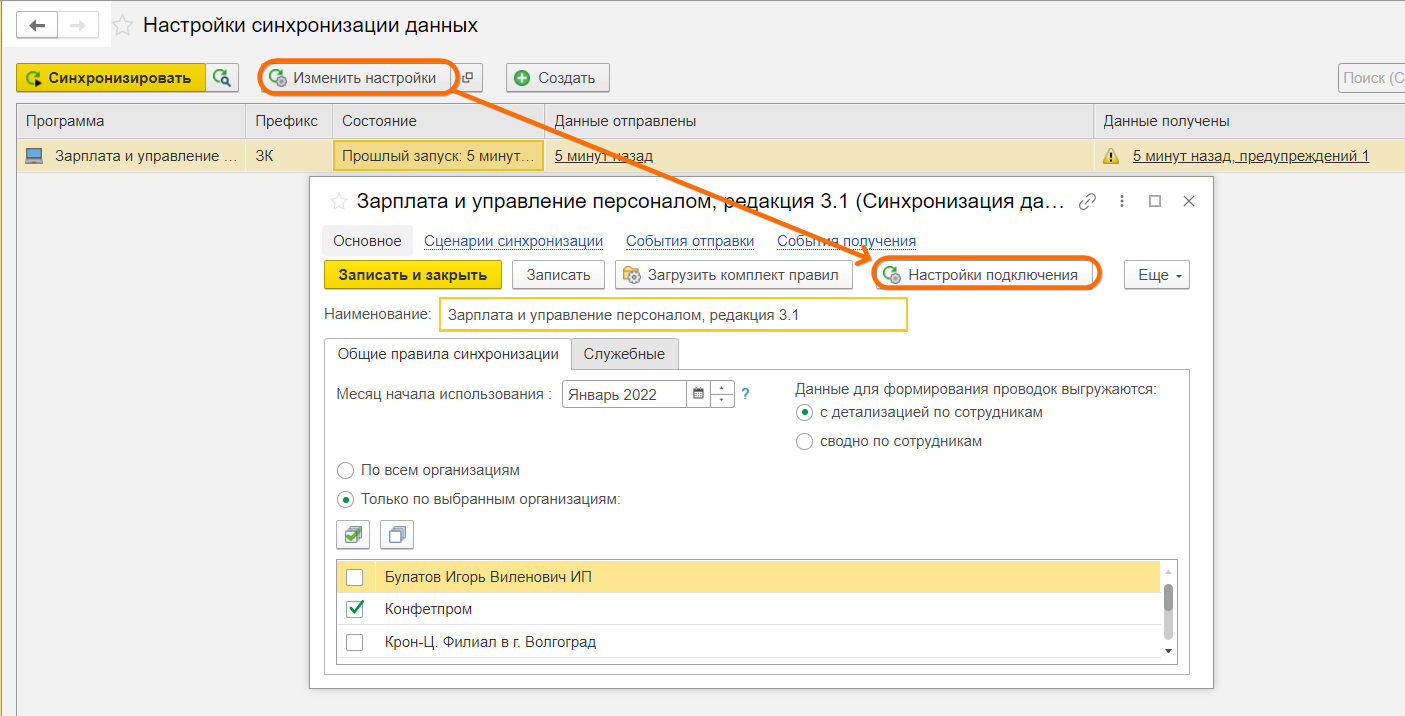1405x716 pixels.
Task: Click Данные получены column header
Action: tap(1249, 121)
